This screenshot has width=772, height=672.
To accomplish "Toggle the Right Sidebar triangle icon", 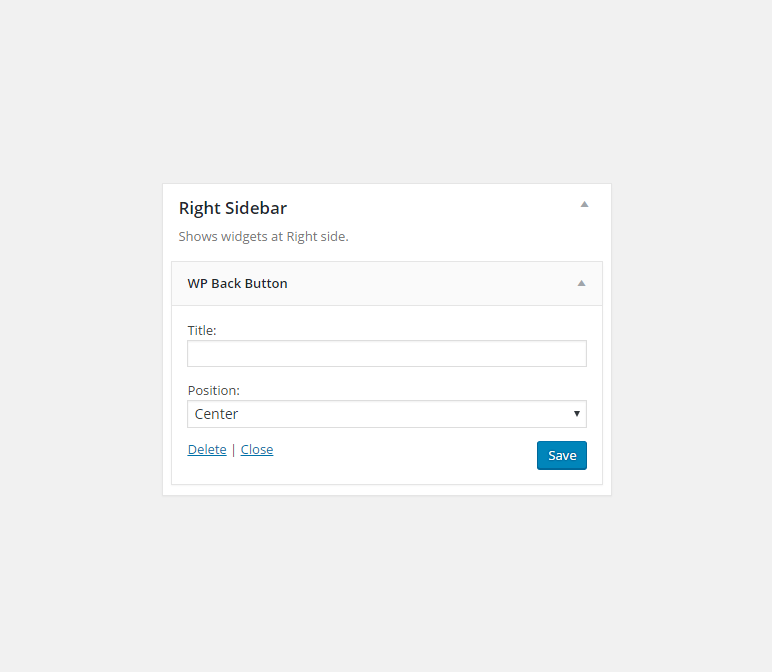I will click(584, 204).
